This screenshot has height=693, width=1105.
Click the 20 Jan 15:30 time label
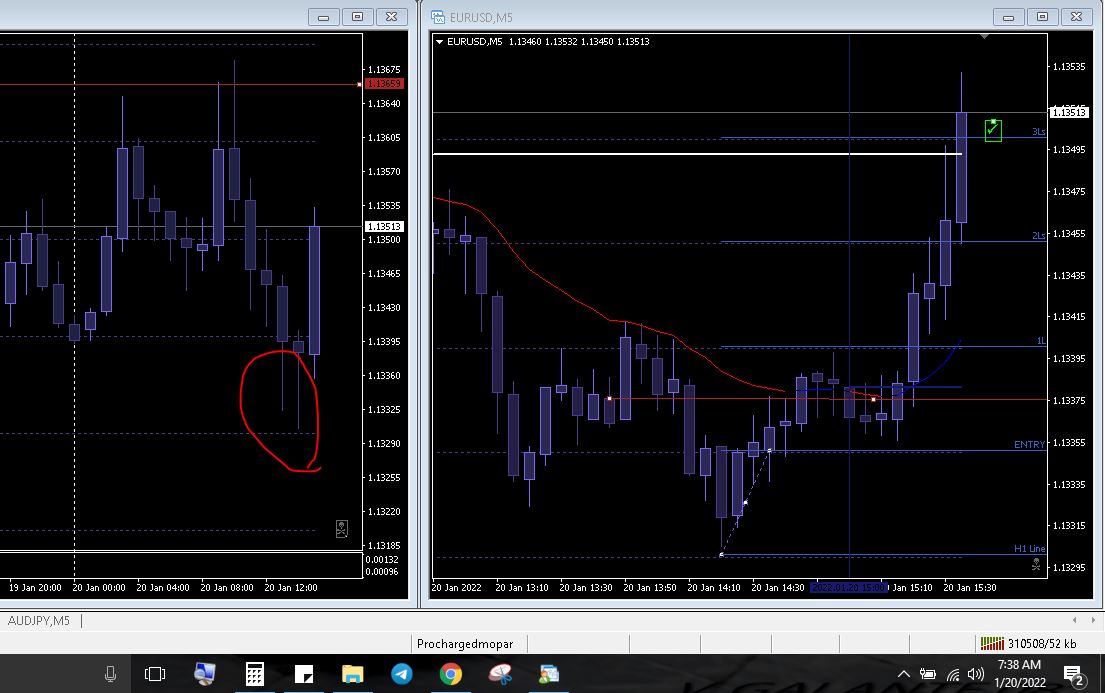pyautogui.click(x=970, y=587)
